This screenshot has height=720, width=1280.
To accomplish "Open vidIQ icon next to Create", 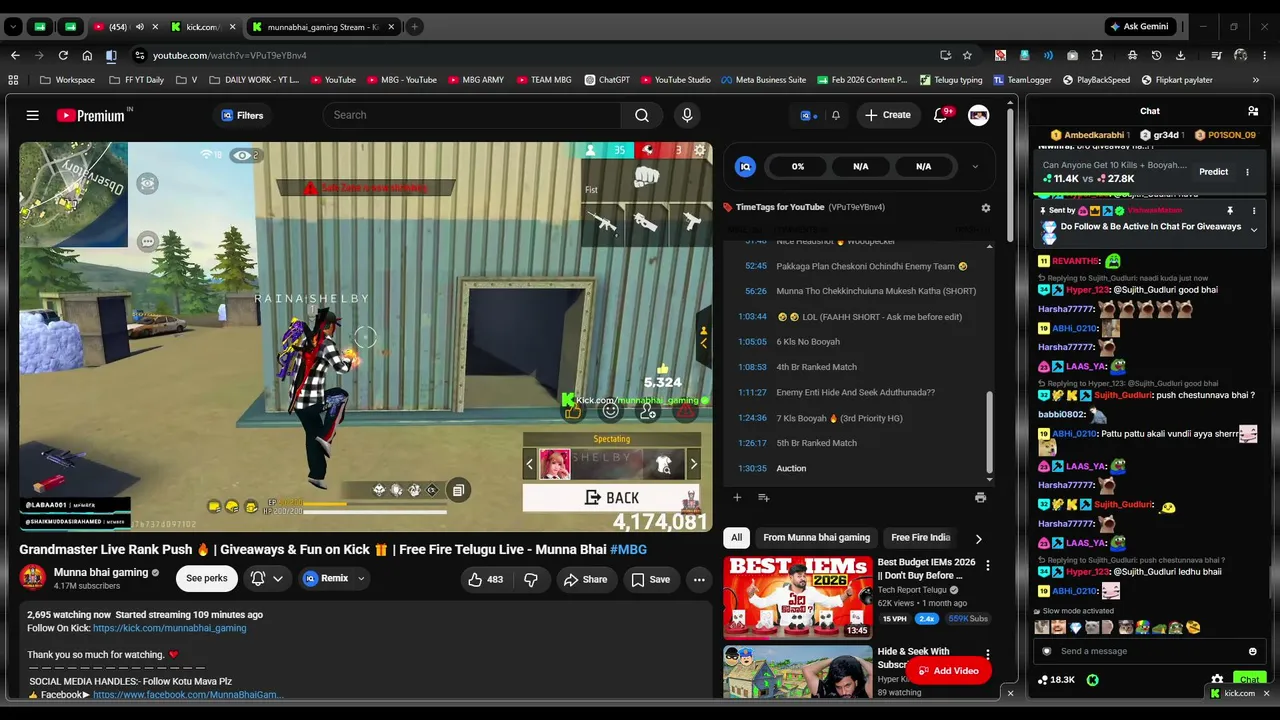I will pos(808,115).
